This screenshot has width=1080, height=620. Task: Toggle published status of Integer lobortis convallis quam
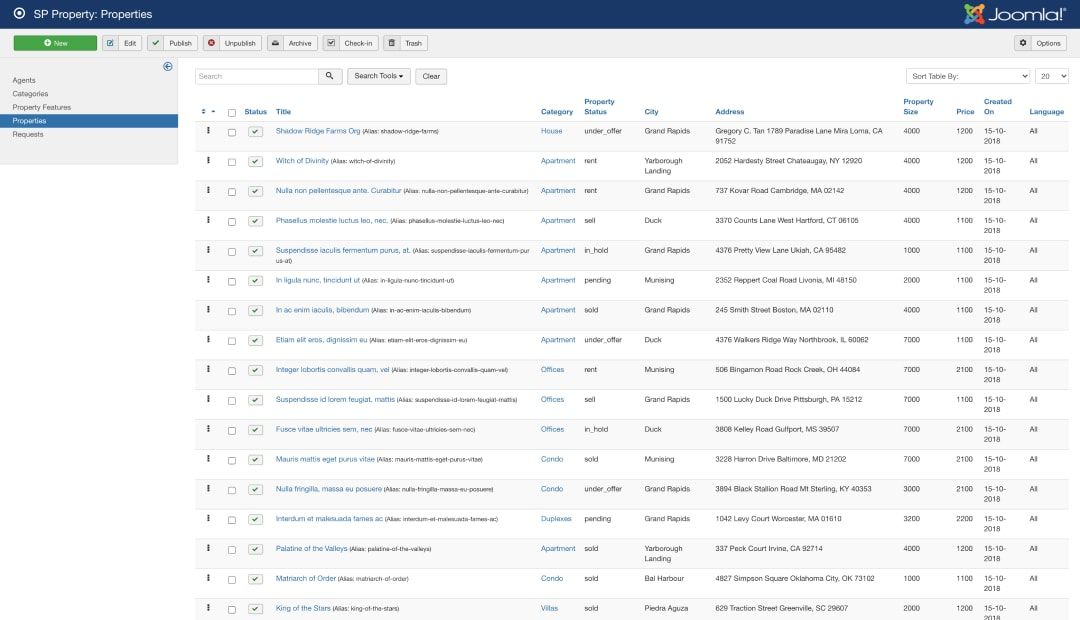[x=256, y=370]
